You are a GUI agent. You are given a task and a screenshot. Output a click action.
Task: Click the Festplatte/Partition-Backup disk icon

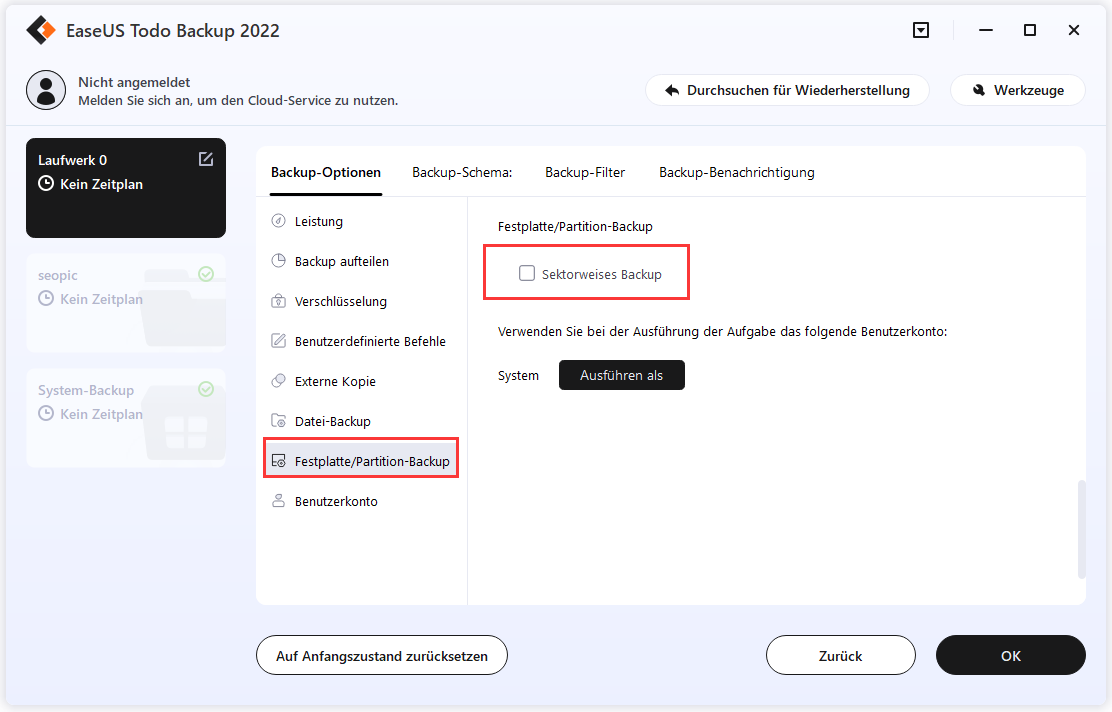click(x=279, y=461)
